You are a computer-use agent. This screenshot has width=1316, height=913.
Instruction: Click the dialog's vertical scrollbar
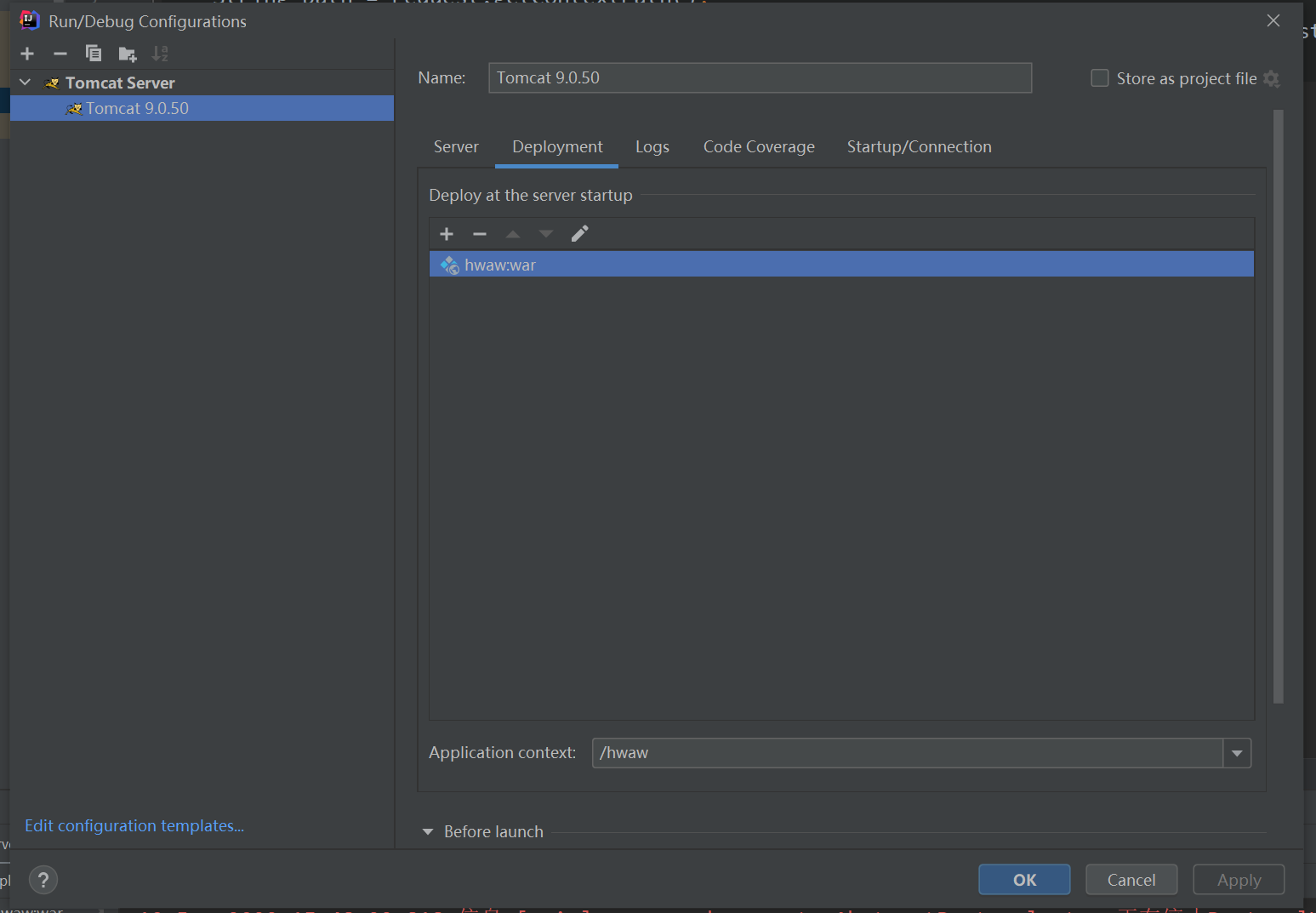pos(1278,407)
